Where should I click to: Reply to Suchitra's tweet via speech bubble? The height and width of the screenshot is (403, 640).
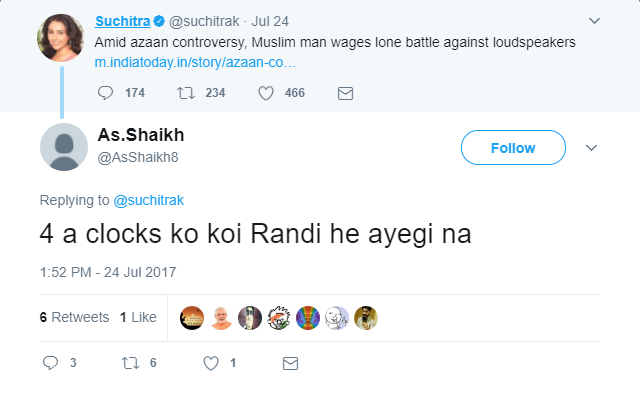coord(107,93)
